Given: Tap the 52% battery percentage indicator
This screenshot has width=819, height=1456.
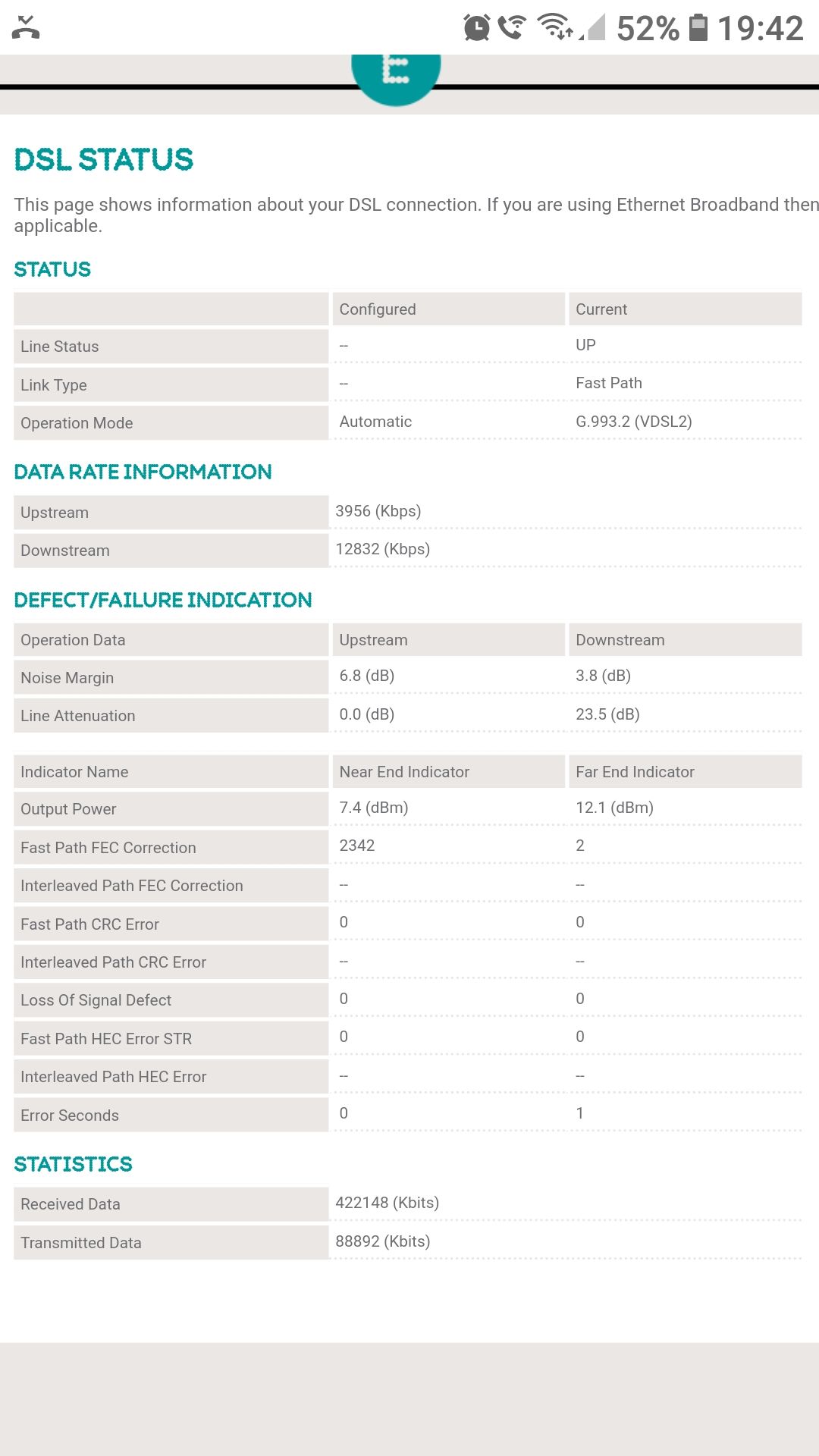Looking at the screenshot, I should (x=650, y=29).
